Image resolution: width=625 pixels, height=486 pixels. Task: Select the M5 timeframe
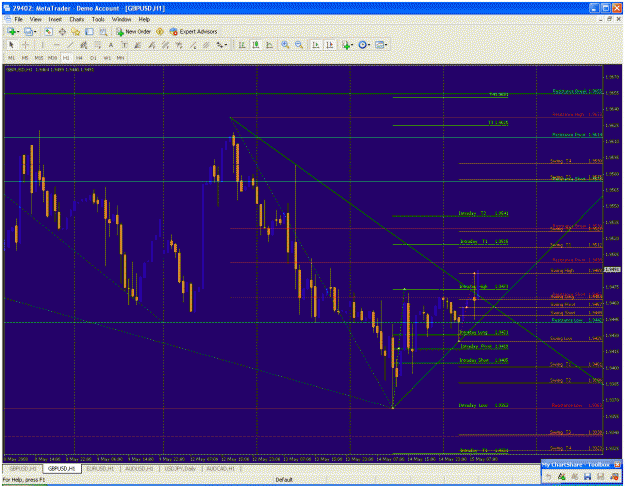tap(25, 58)
